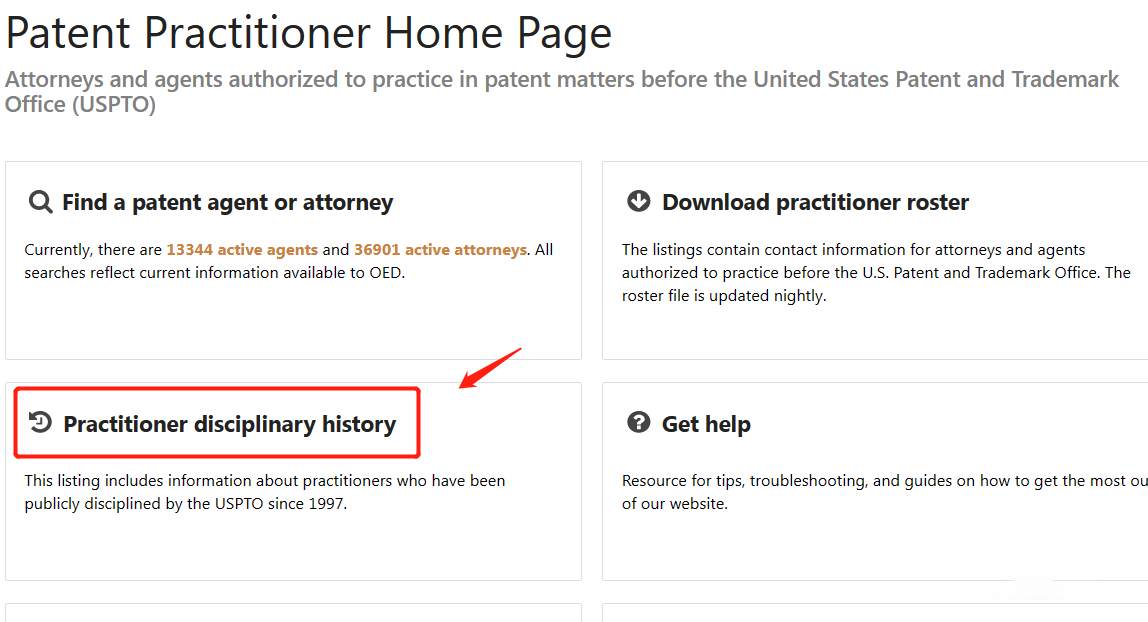The width and height of the screenshot is (1148, 622).
Task: Click the roster file description text
Action: 876,272
